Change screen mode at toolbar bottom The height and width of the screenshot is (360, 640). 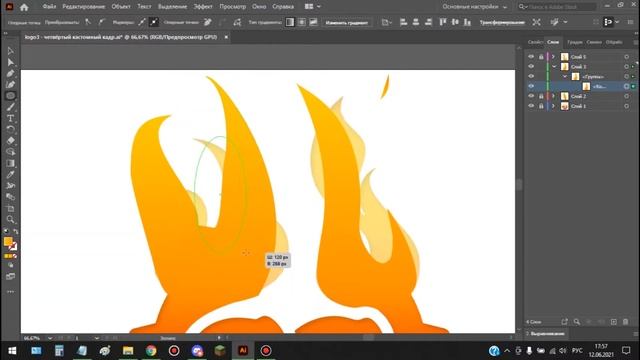[11, 277]
